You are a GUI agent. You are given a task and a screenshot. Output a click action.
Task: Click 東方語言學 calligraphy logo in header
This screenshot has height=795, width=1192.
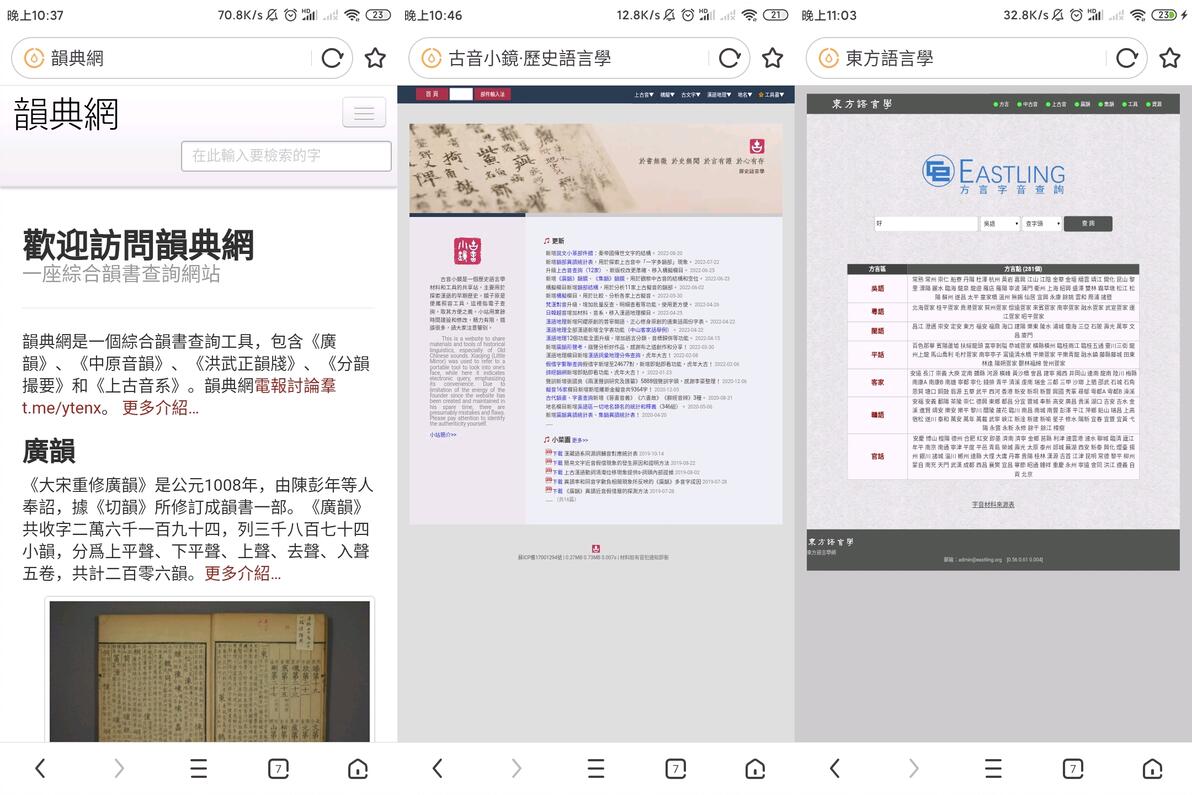pyautogui.click(x=862, y=104)
